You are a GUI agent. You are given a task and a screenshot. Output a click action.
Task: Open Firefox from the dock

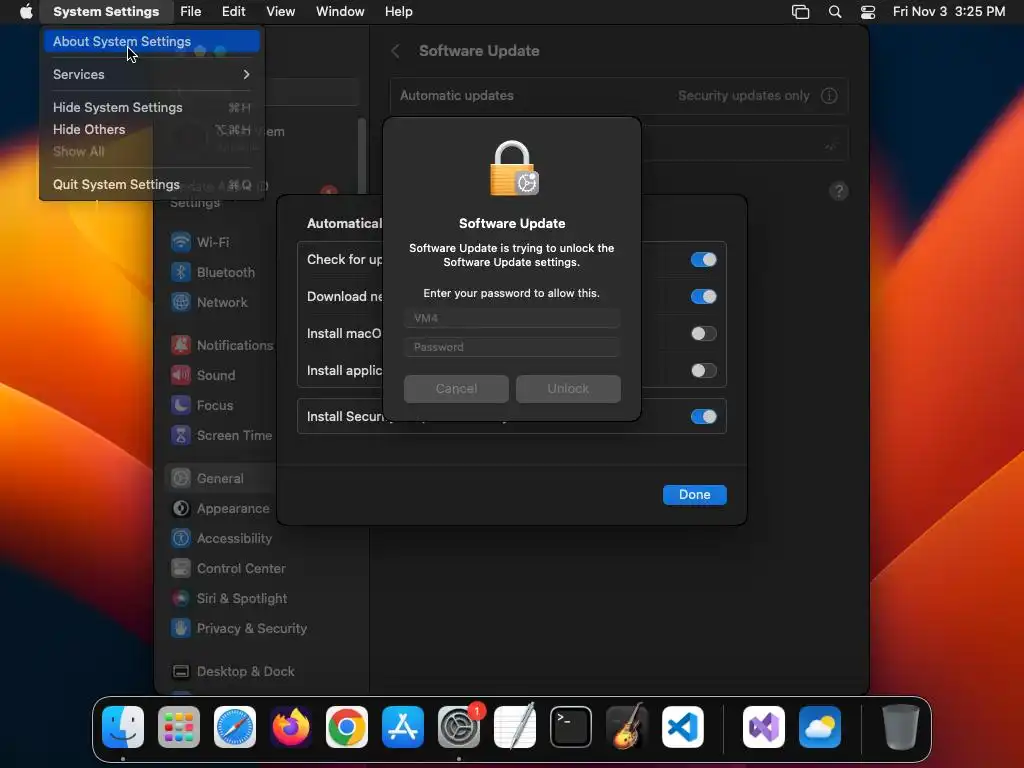coord(291,727)
